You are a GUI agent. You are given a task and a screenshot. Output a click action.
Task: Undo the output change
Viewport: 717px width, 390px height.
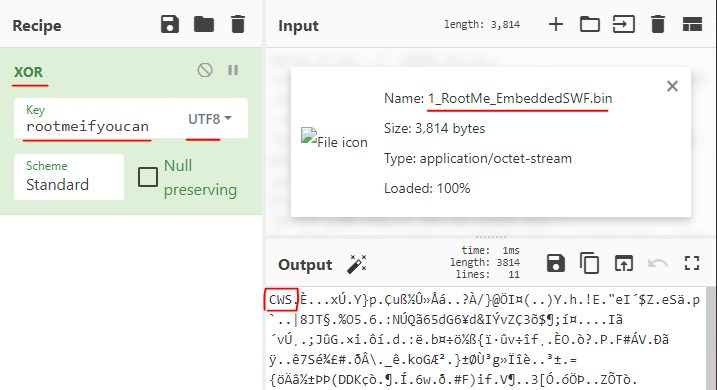pos(658,263)
